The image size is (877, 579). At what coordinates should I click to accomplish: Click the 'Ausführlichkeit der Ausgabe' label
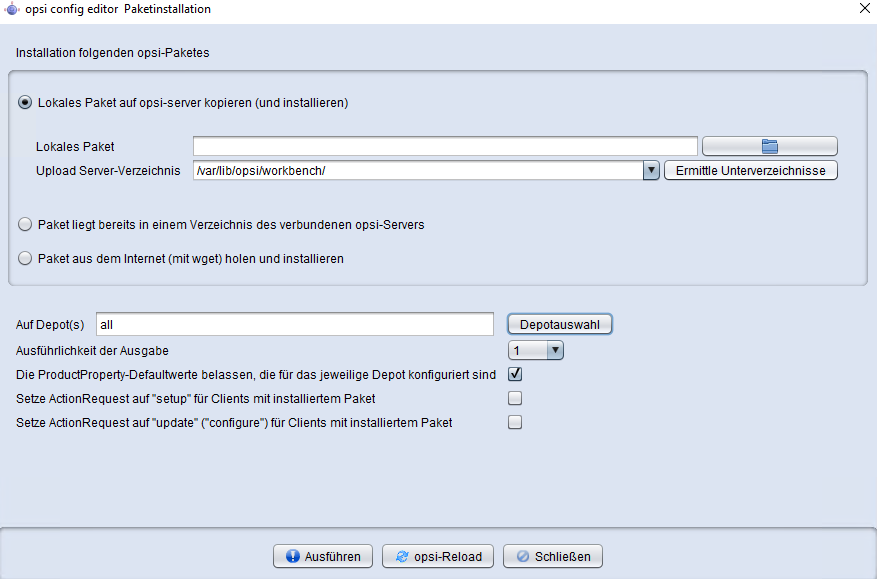[92, 351]
